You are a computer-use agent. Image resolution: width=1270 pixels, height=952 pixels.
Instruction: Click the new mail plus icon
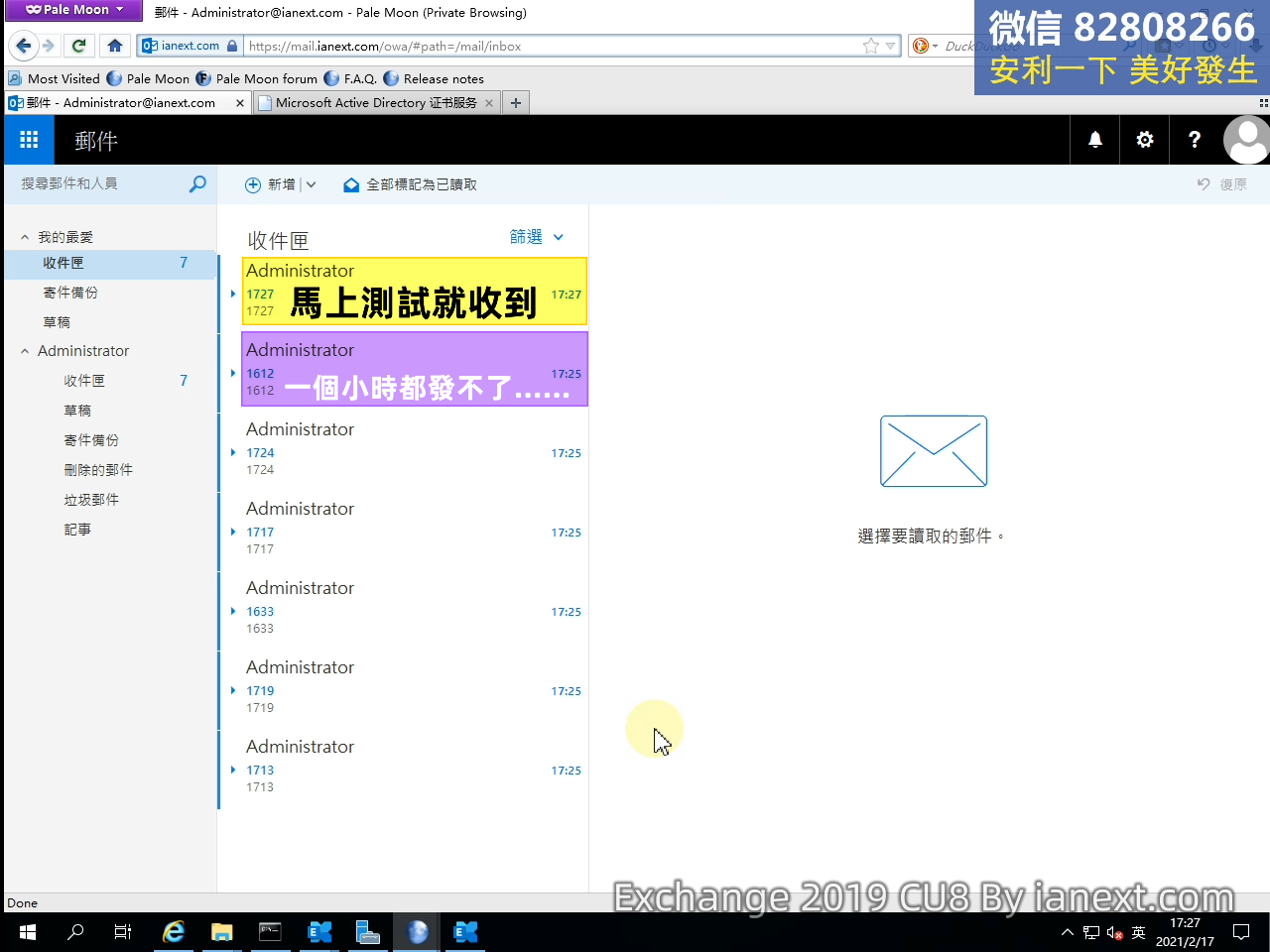coord(253,184)
